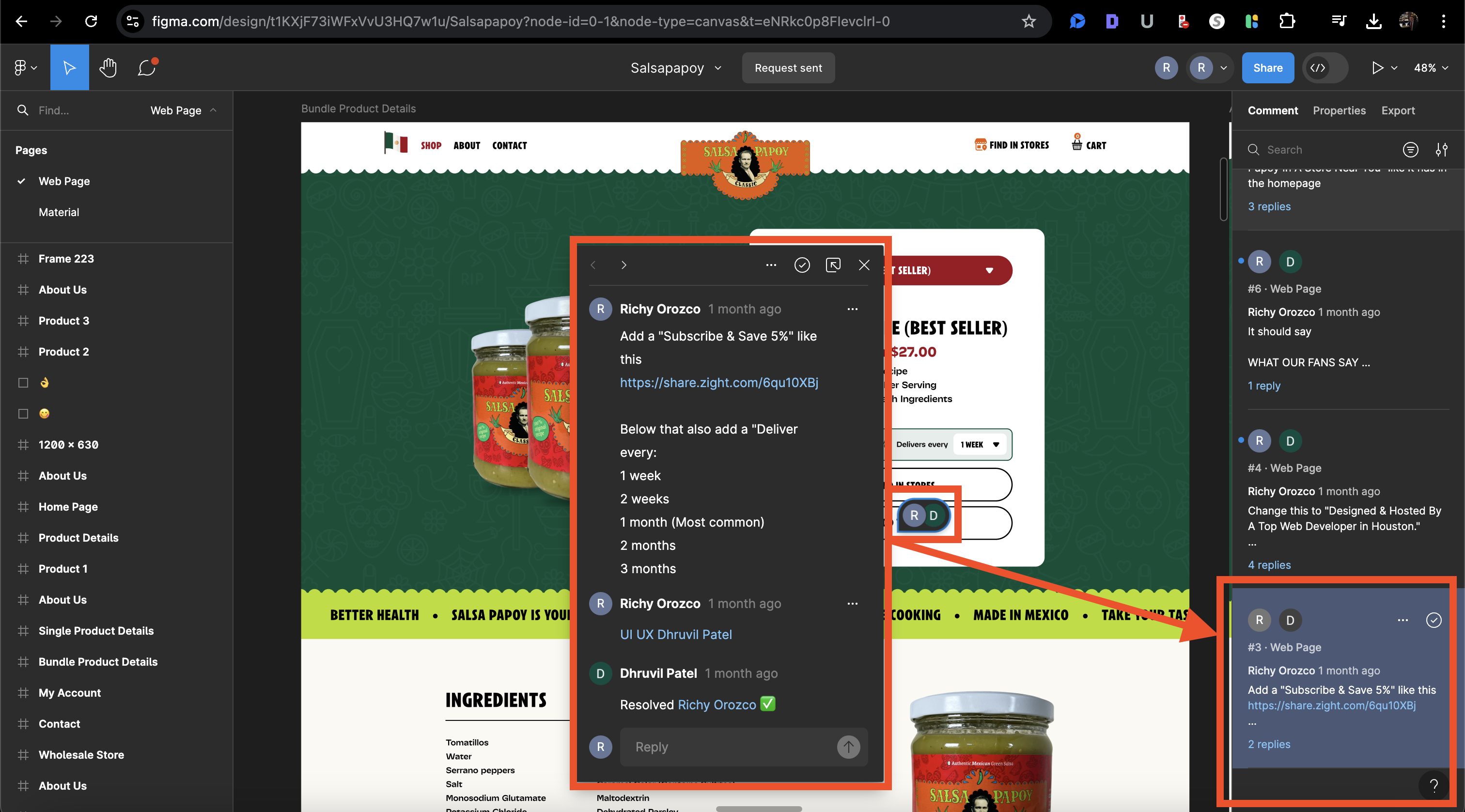1465x812 pixels.
Task: Click the Export panel tab
Action: pos(1398,110)
